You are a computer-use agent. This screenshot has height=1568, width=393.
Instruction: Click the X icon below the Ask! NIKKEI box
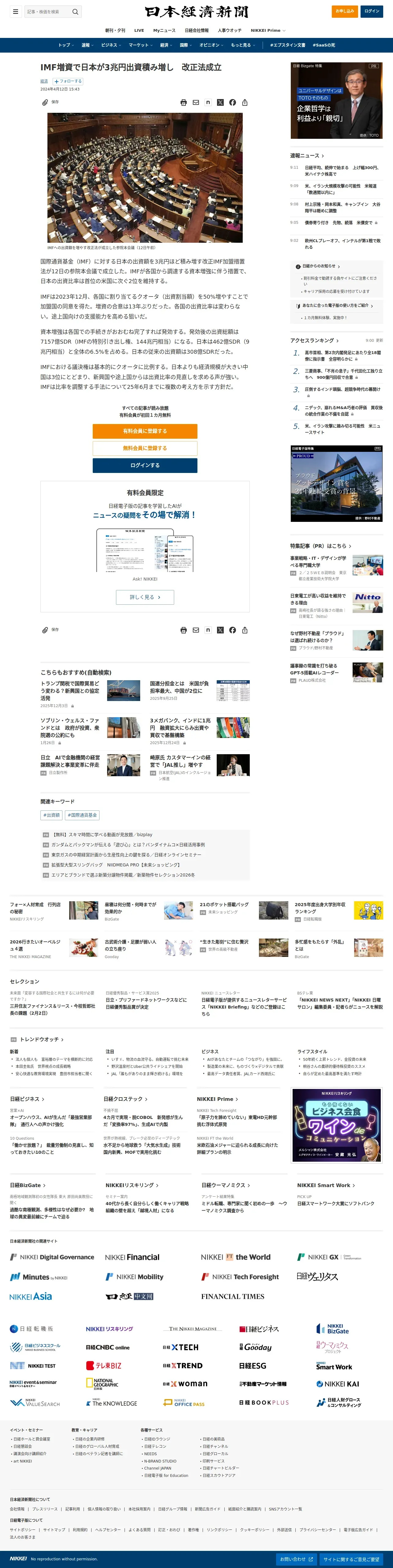pos(220,630)
